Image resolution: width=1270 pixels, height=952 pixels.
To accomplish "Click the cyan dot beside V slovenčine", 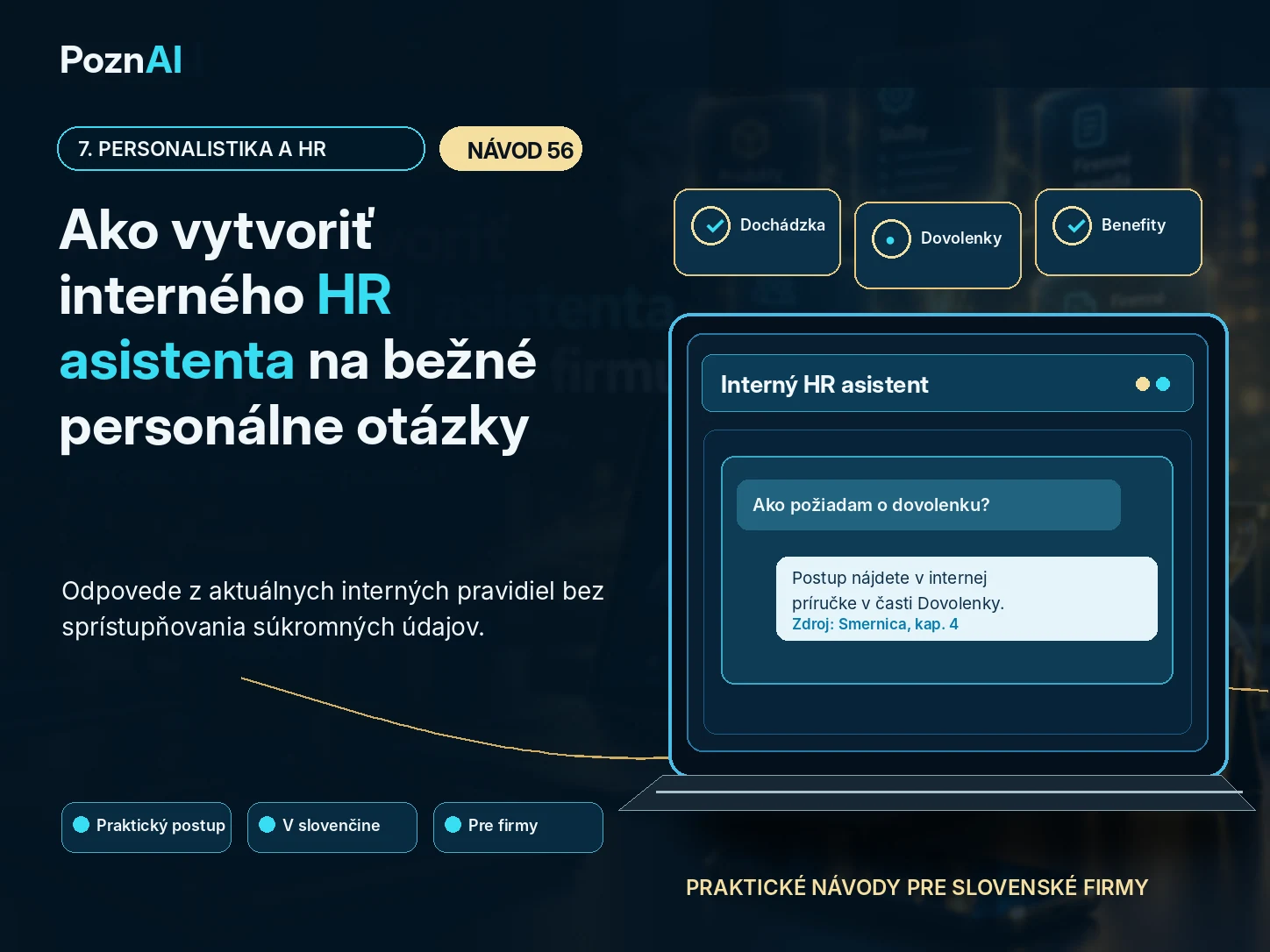I will 268,824.
